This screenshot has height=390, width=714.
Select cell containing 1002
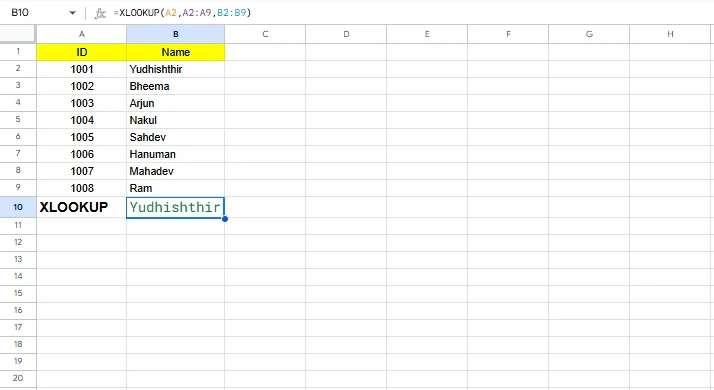[x=82, y=86]
